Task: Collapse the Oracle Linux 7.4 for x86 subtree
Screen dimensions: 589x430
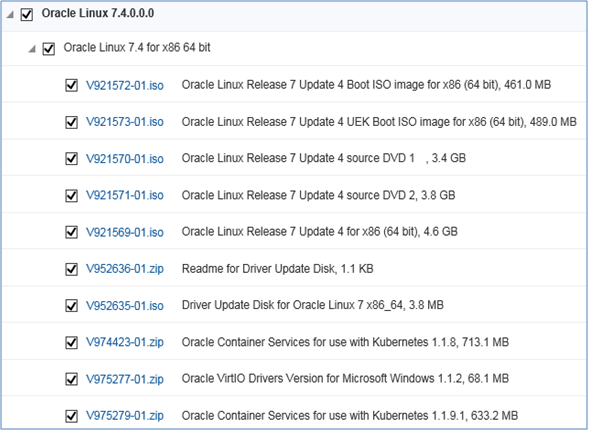Action: [32, 49]
